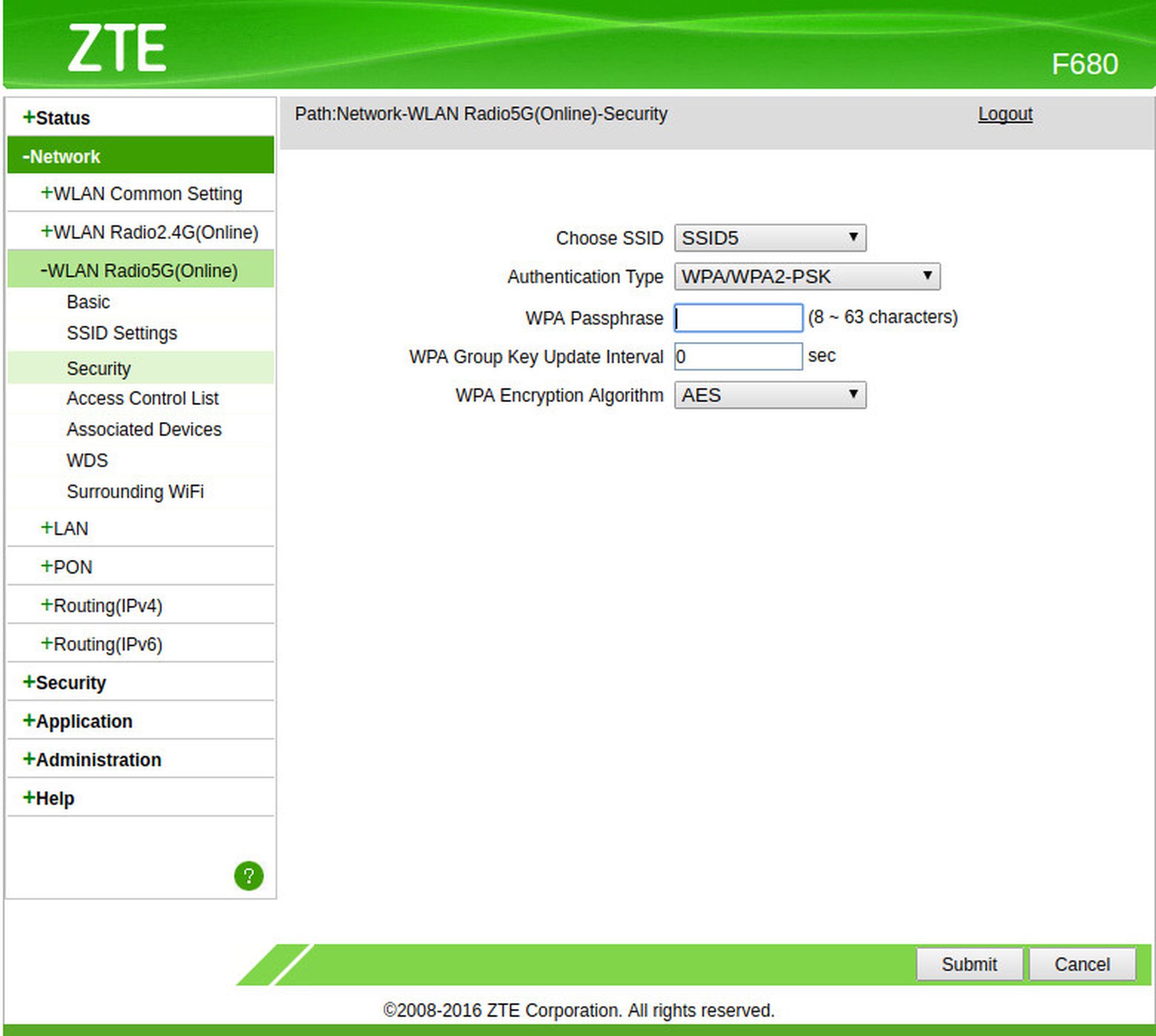Click the green help question mark icon
The image size is (1156, 1036).
pos(249,875)
